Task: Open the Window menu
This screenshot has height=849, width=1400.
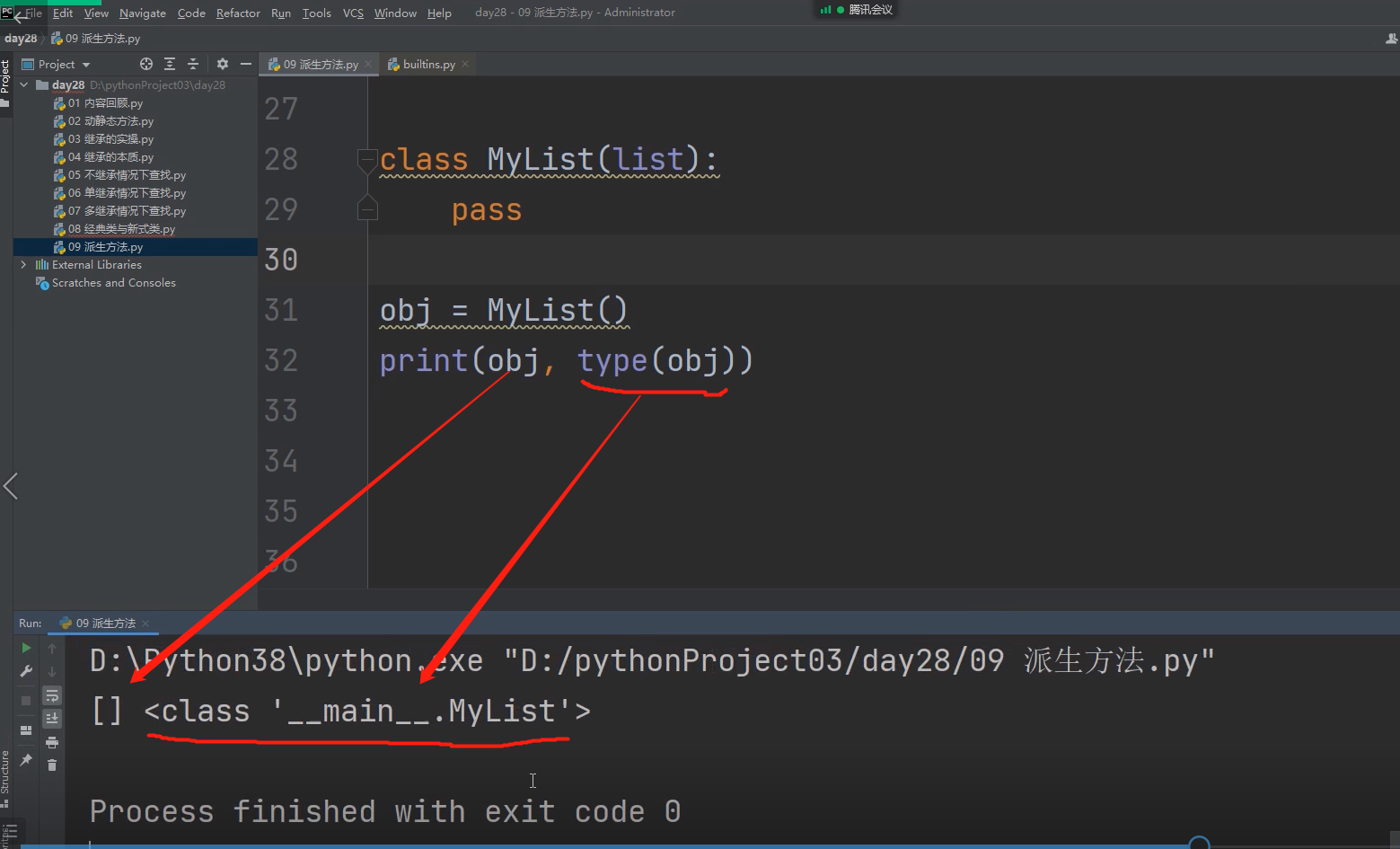Action: point(395,13)
